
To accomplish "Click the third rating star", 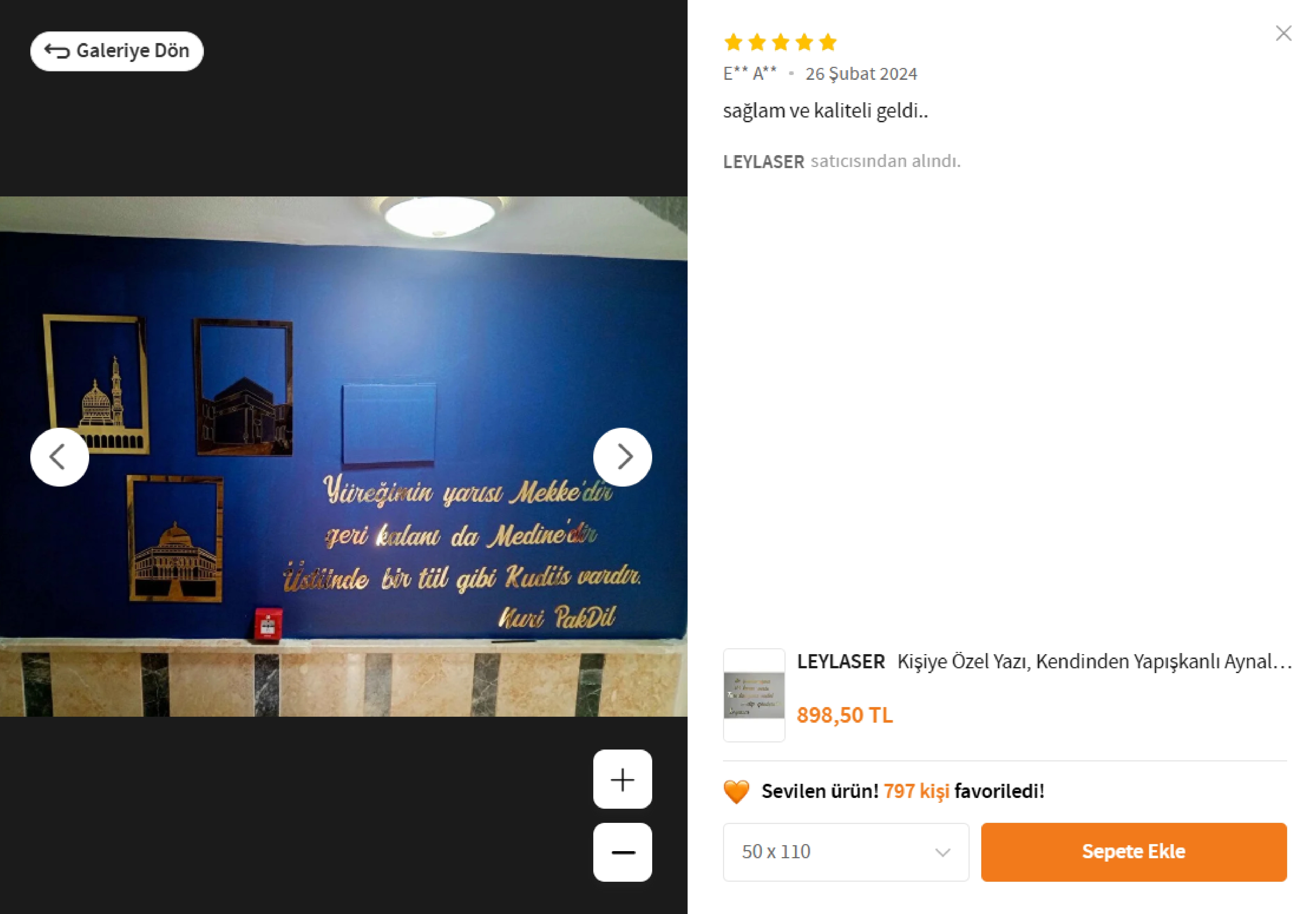I will click(780, 42).
